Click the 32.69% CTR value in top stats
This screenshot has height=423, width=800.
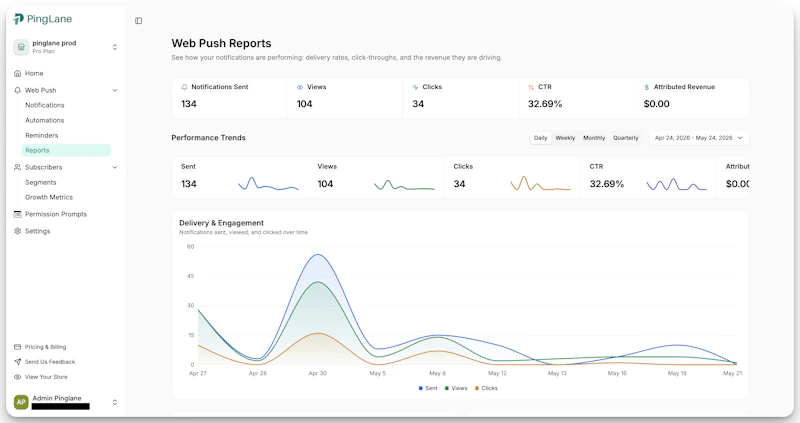click(545, 104)
